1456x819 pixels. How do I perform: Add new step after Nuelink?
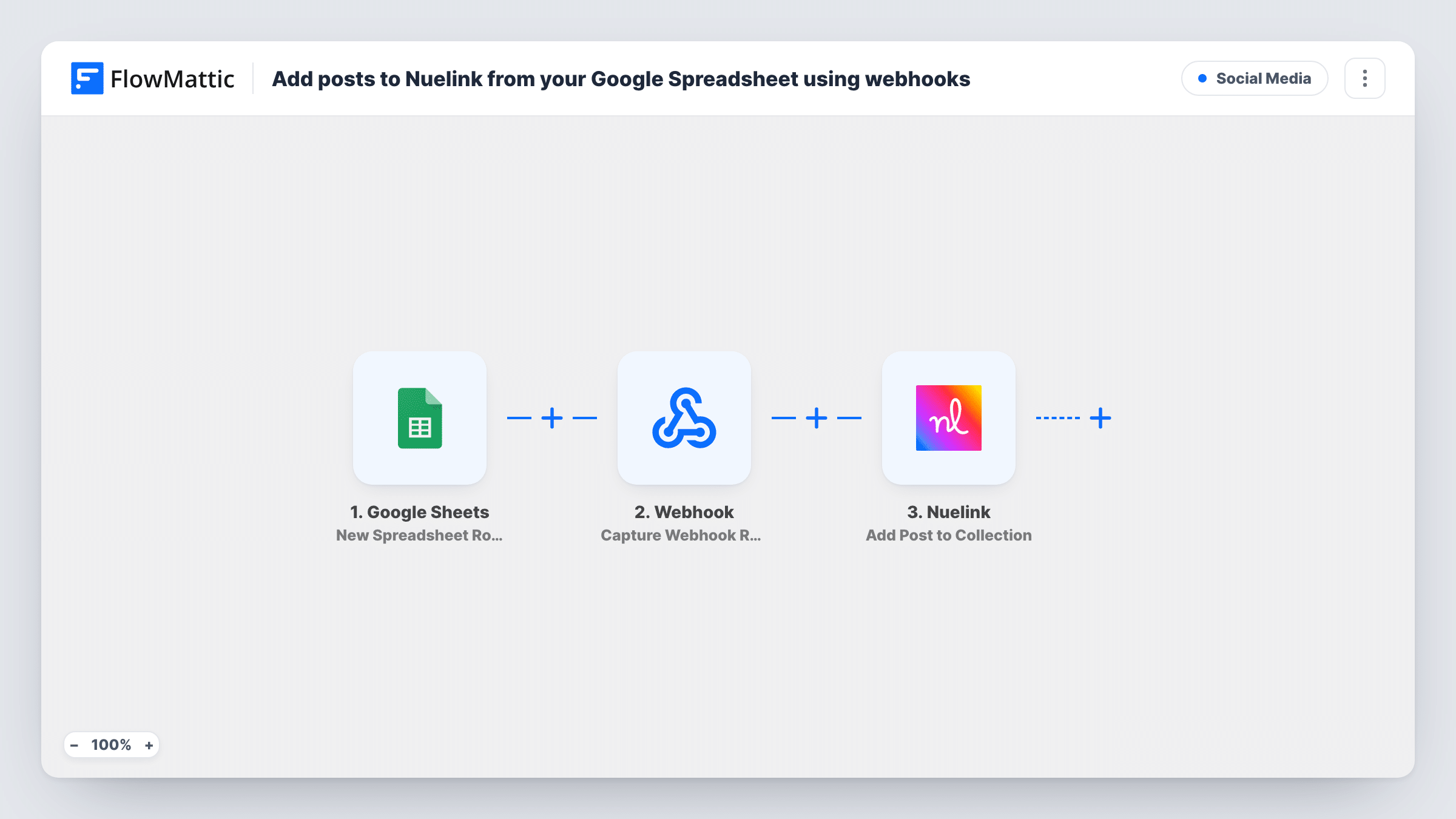pyautogui.click(x=1100, y=418)
